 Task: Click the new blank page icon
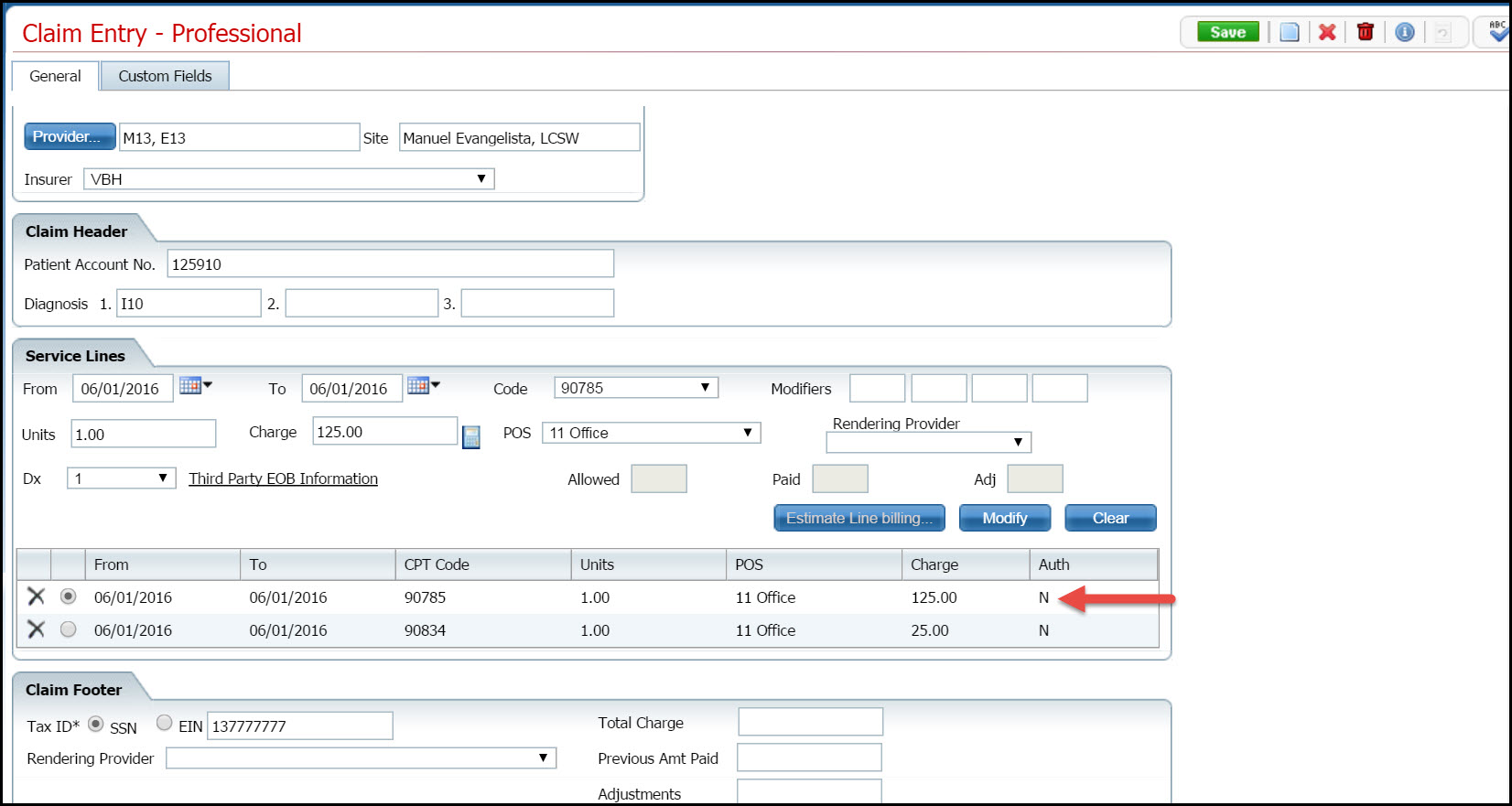tap(1289, 33)
